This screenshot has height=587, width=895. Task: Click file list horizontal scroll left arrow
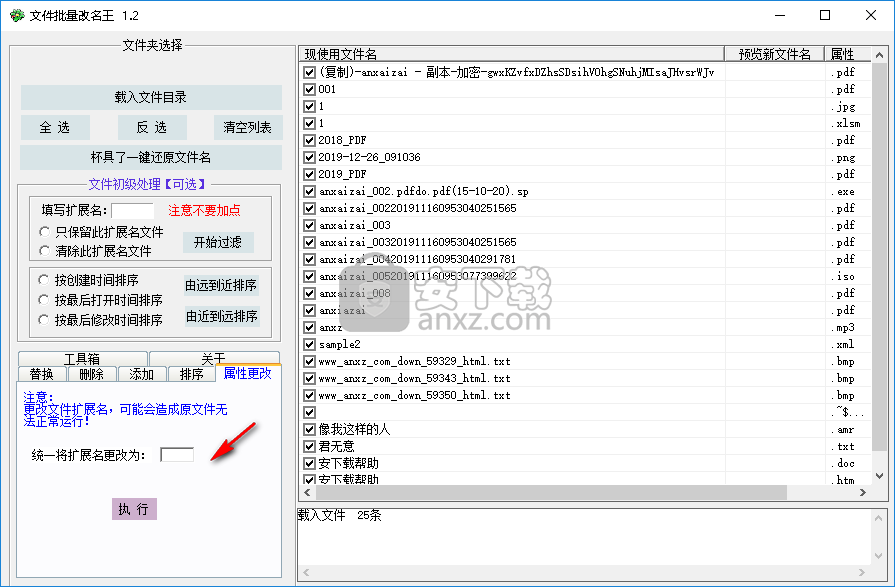[x=307, y=492]
